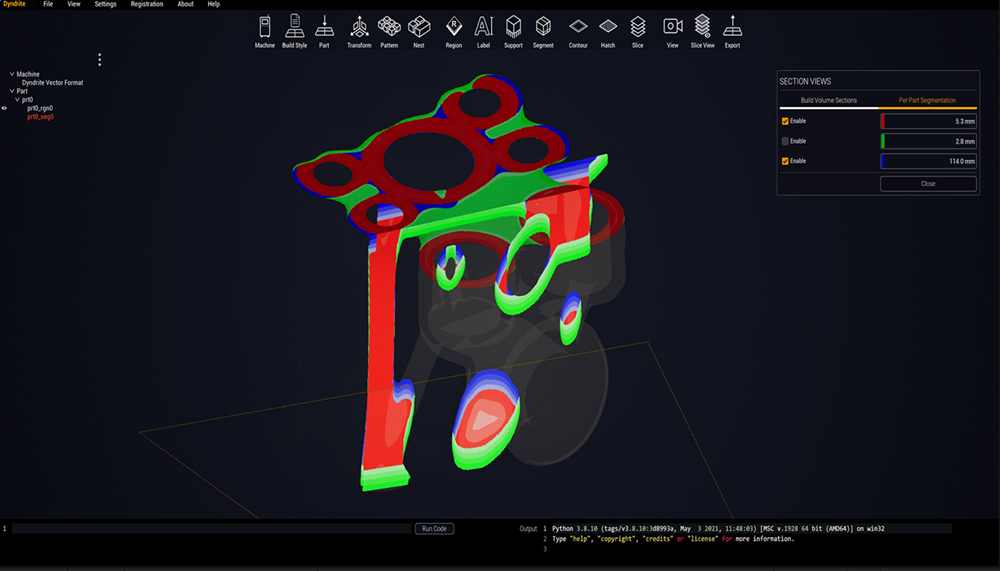This screenshot has height=571, width=1000.
Task: Close the Section Views panel
Action: pos(928,184)
